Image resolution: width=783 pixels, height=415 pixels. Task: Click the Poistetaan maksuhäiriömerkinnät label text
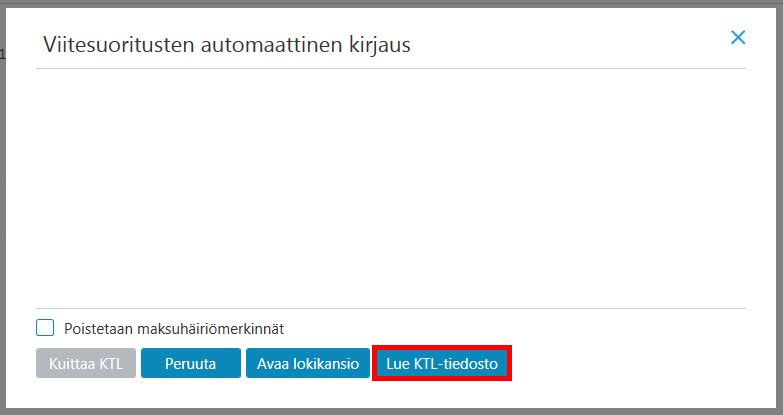[x=174, y=329]
